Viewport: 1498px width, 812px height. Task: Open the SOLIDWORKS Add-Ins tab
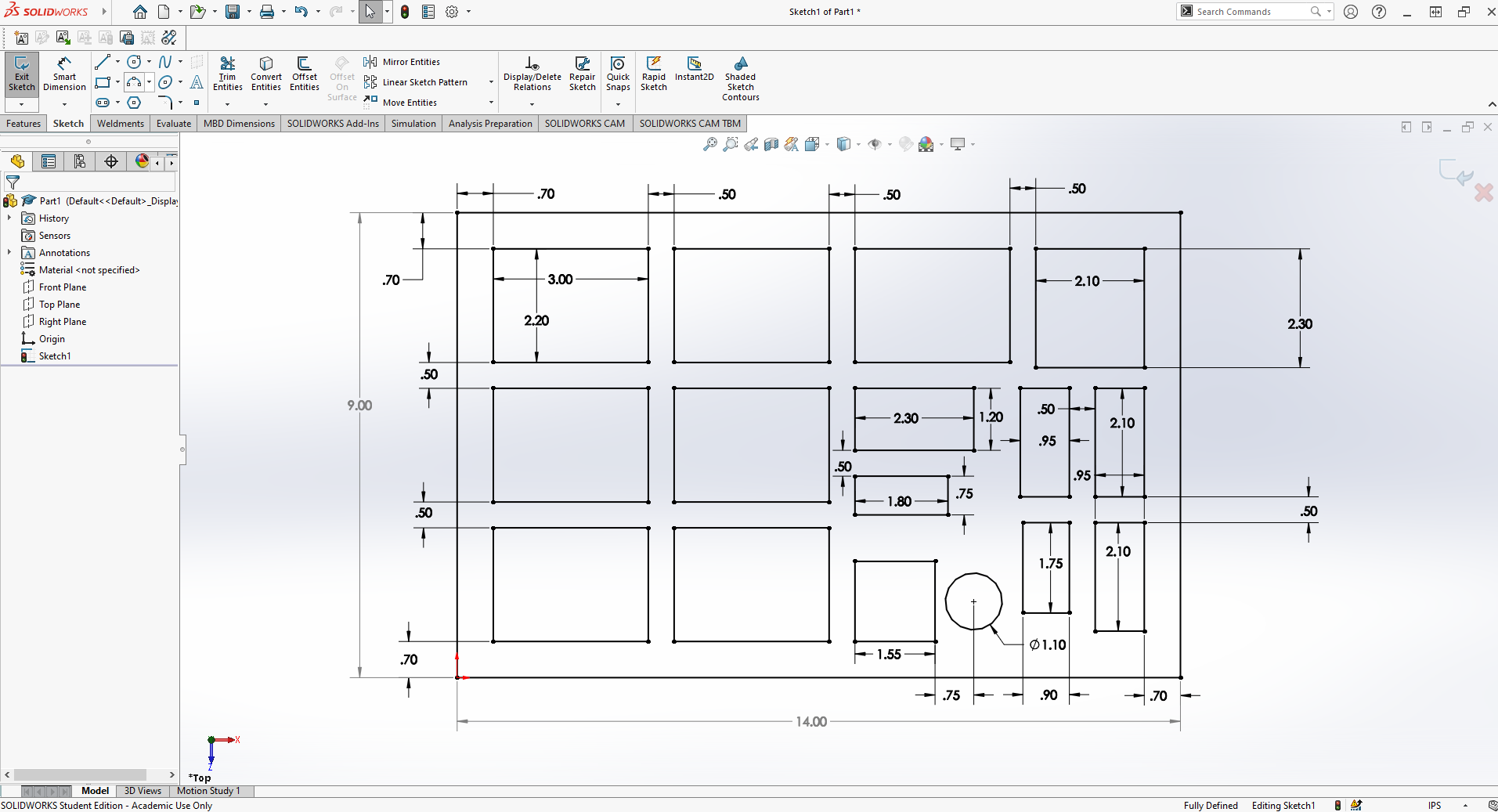[x=333, y=124]
